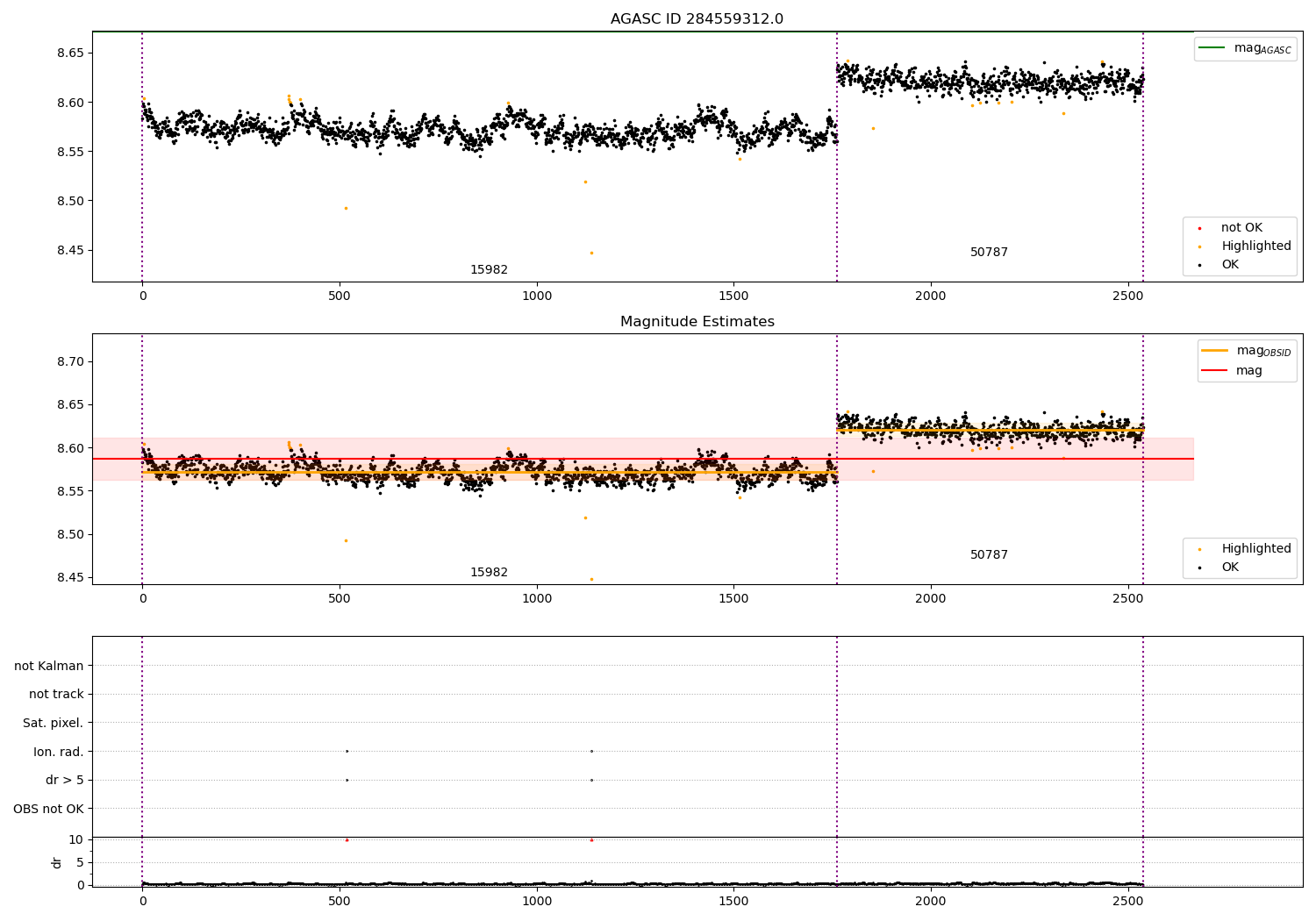
Task: Click the 'Magnitude Estimates' plot title
Action: click(697, 322)
